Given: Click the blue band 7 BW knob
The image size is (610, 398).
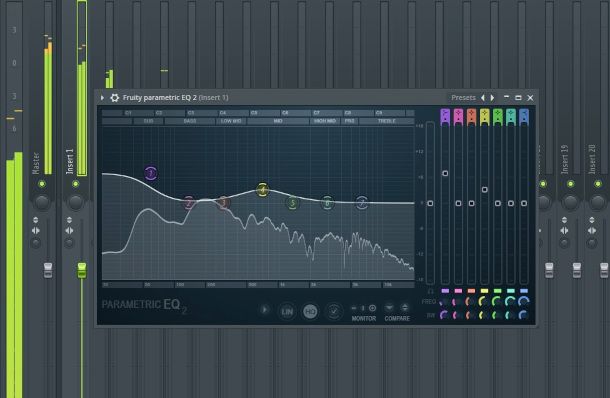Looking at the screenshot, I should pyautogui.click(x=524, y=315).
